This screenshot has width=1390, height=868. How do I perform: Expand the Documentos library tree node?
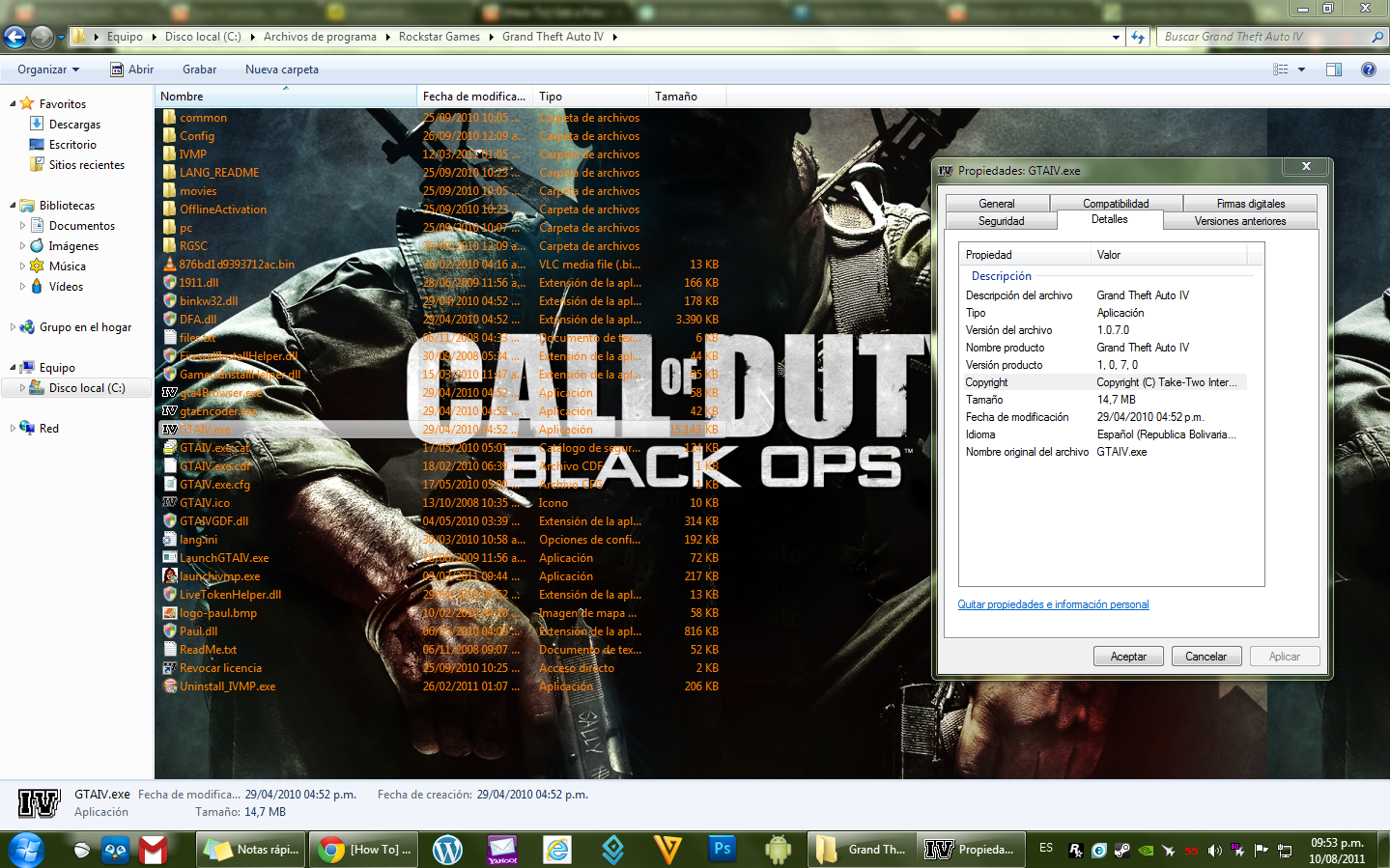[x=23, y=226]
